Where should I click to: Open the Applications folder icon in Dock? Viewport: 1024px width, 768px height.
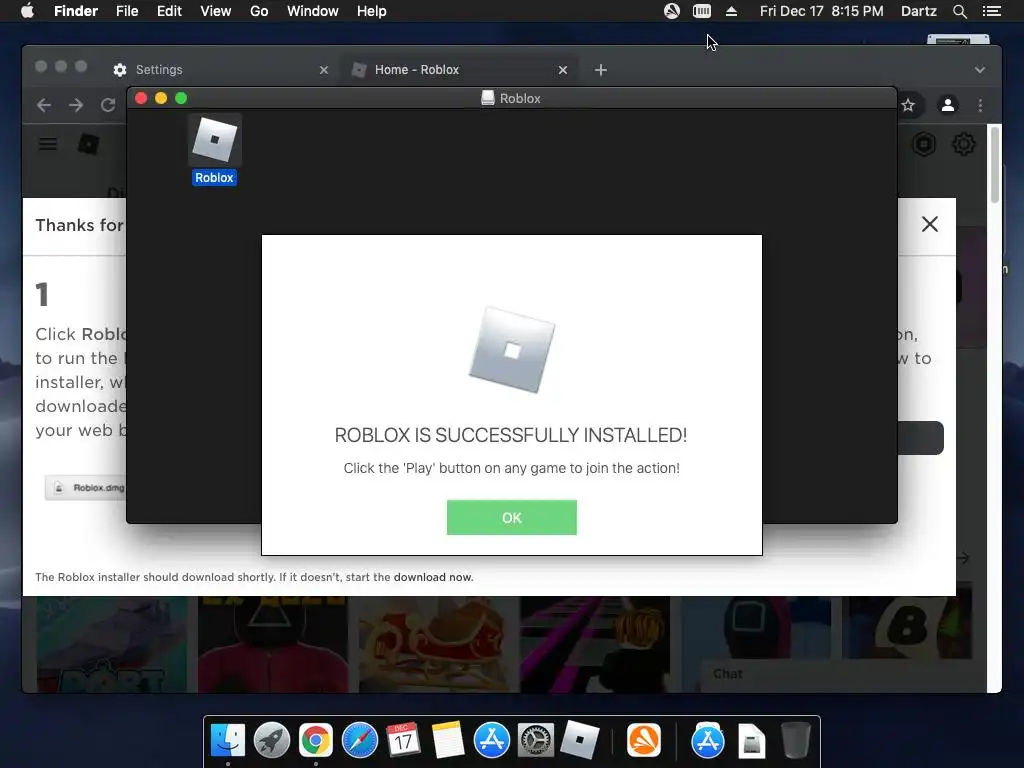[708, 740]
